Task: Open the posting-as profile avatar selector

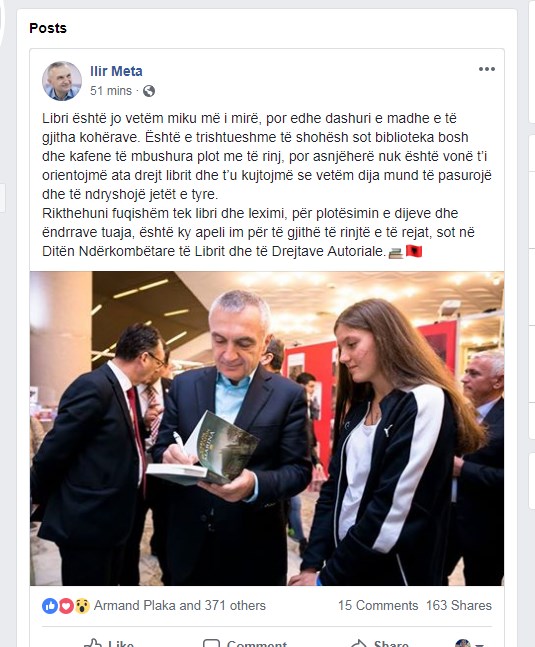Action: (463, 643)
